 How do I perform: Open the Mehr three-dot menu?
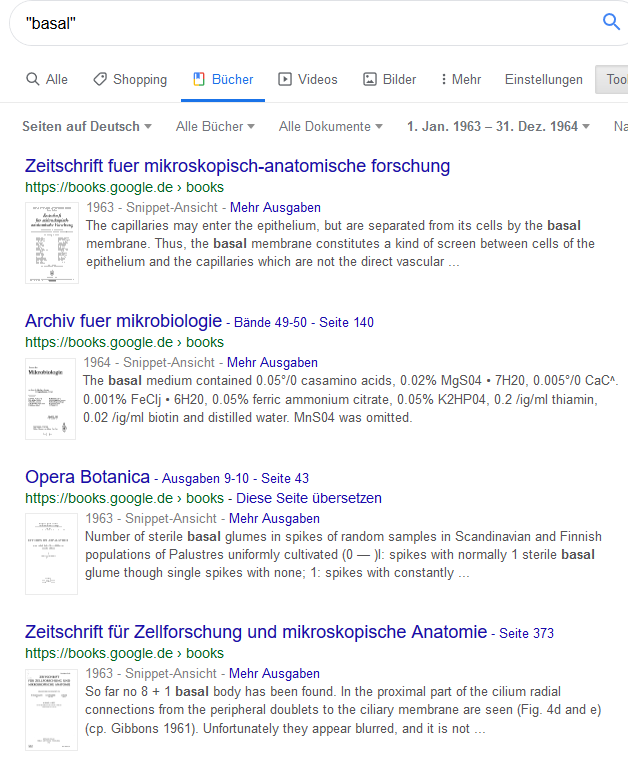pyautogui.click(x=460, y=79)
